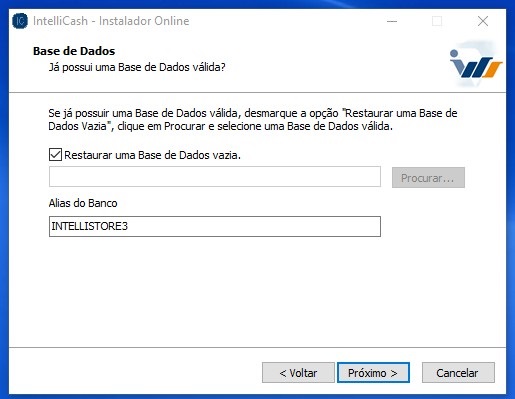The height and width of the screenshot is (399, 515).
Task: Cancel the installation with Cancelar
Action: (x=458, y=373)
